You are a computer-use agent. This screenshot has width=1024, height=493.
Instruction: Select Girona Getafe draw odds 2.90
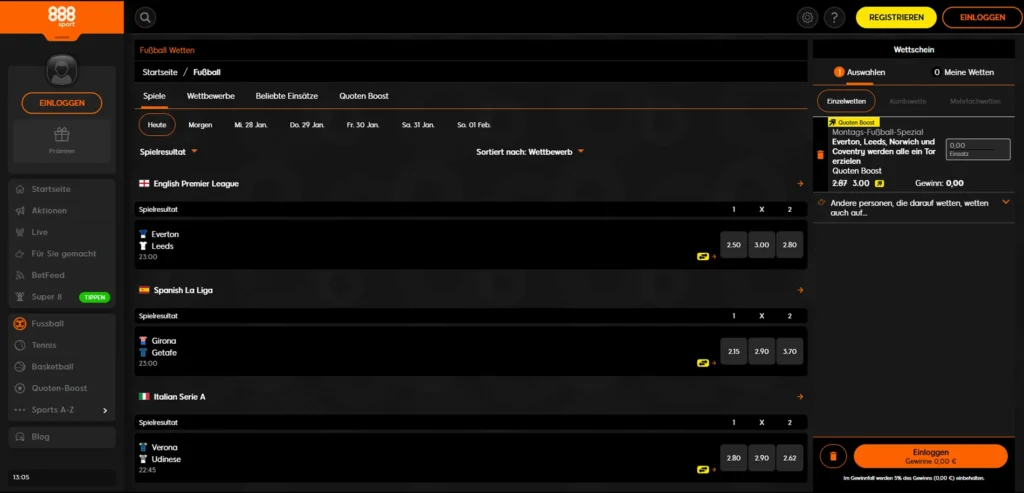[x=761, y=351]
